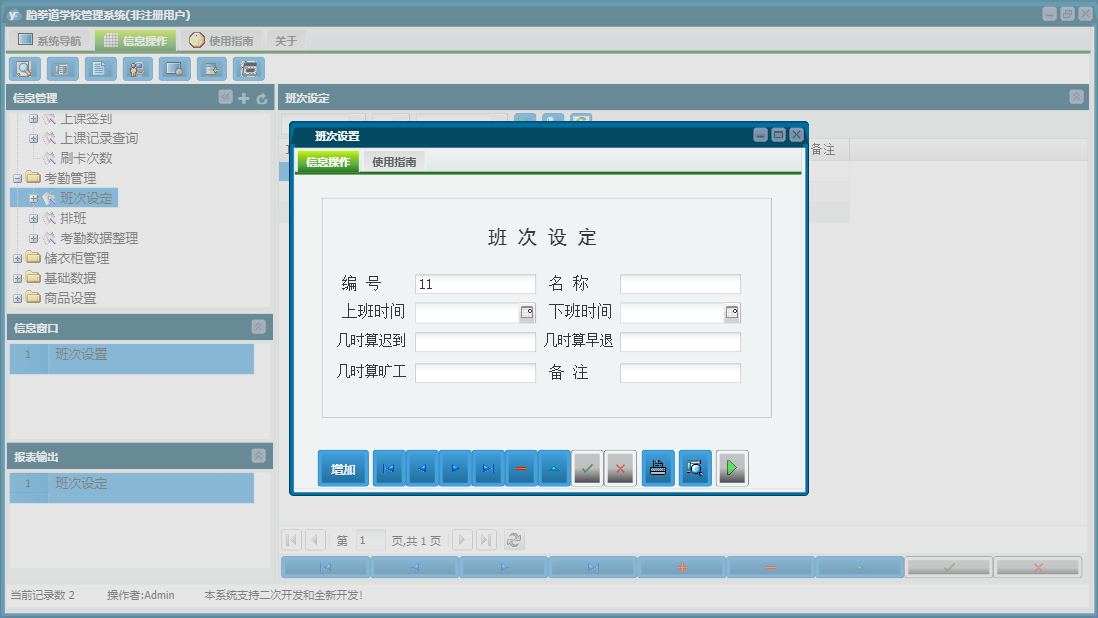Expand the 基础数据 folder
Image resolution: width=1098 pixels, height=618 pixels.
click(18, 279)
